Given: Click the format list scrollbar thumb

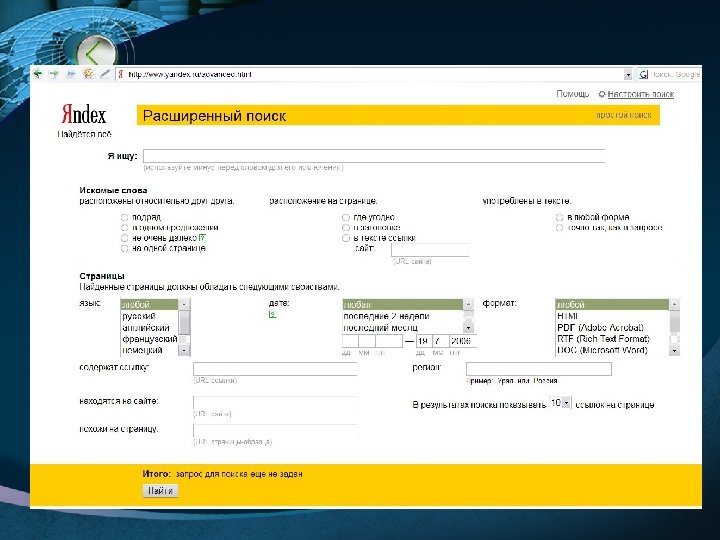Looking at the screenshot, I should [674, 320].
